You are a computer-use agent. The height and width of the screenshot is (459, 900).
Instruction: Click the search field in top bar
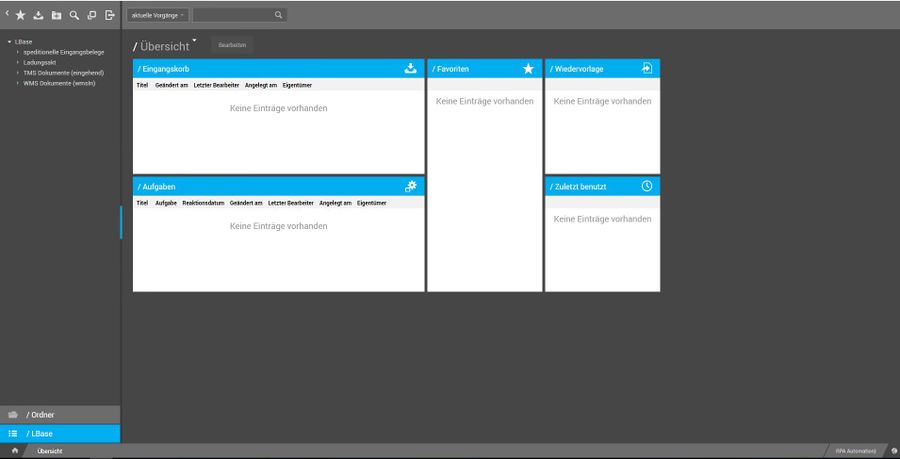[239, 15]
